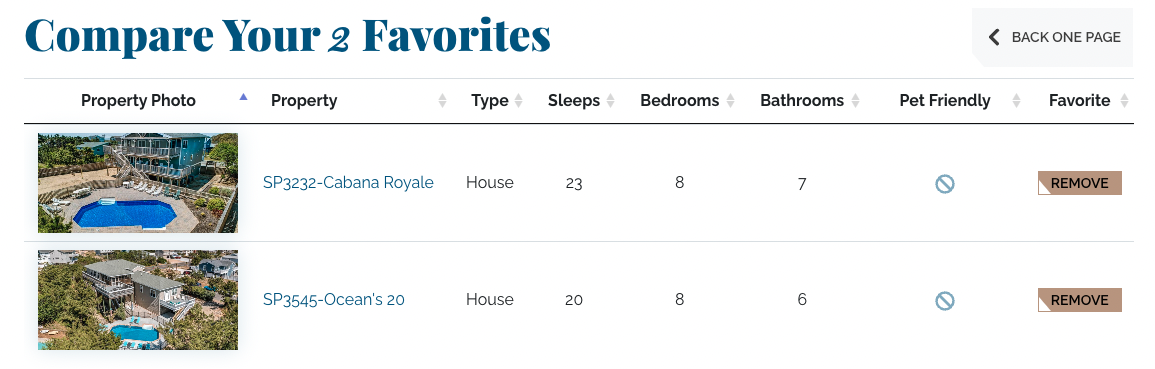Click Ocean's 20 not pet friendly icon
Image resolution: width=1155 pixels, height=369 pixels.
pos(945,301)
